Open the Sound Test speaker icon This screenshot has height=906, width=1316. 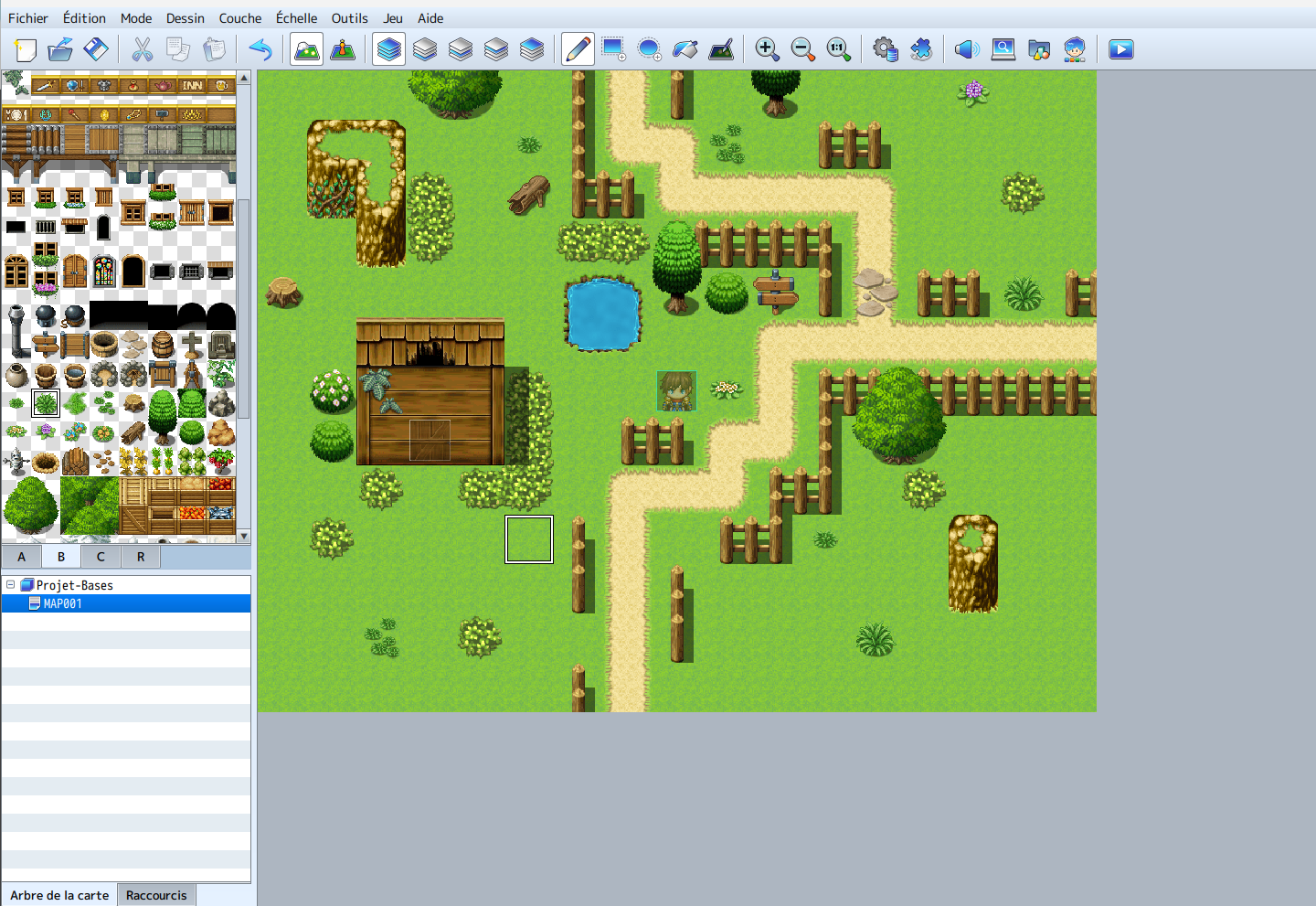coord(966,49)
